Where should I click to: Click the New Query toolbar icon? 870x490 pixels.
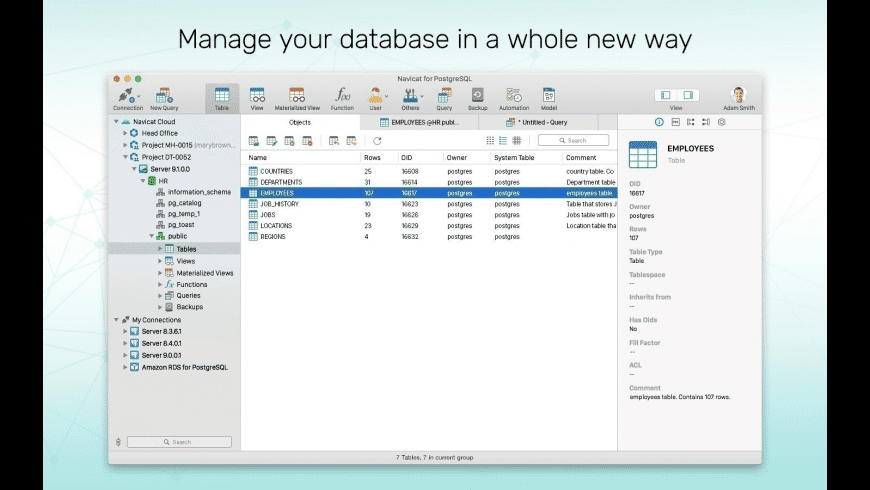pos(164,99)
